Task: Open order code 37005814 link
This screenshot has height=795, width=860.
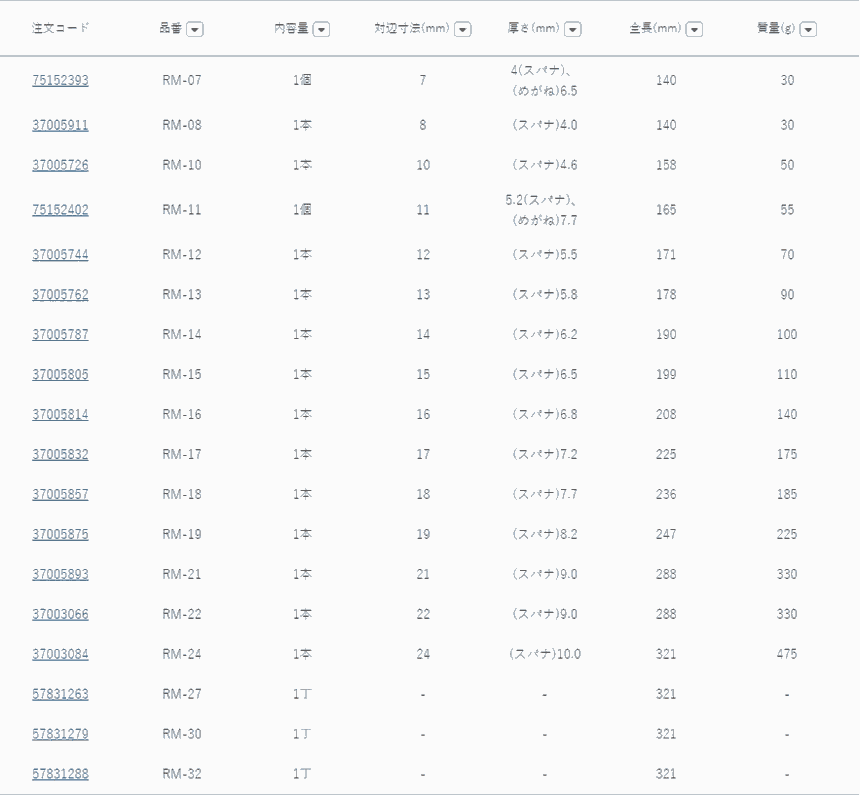Action: [60, 415]
